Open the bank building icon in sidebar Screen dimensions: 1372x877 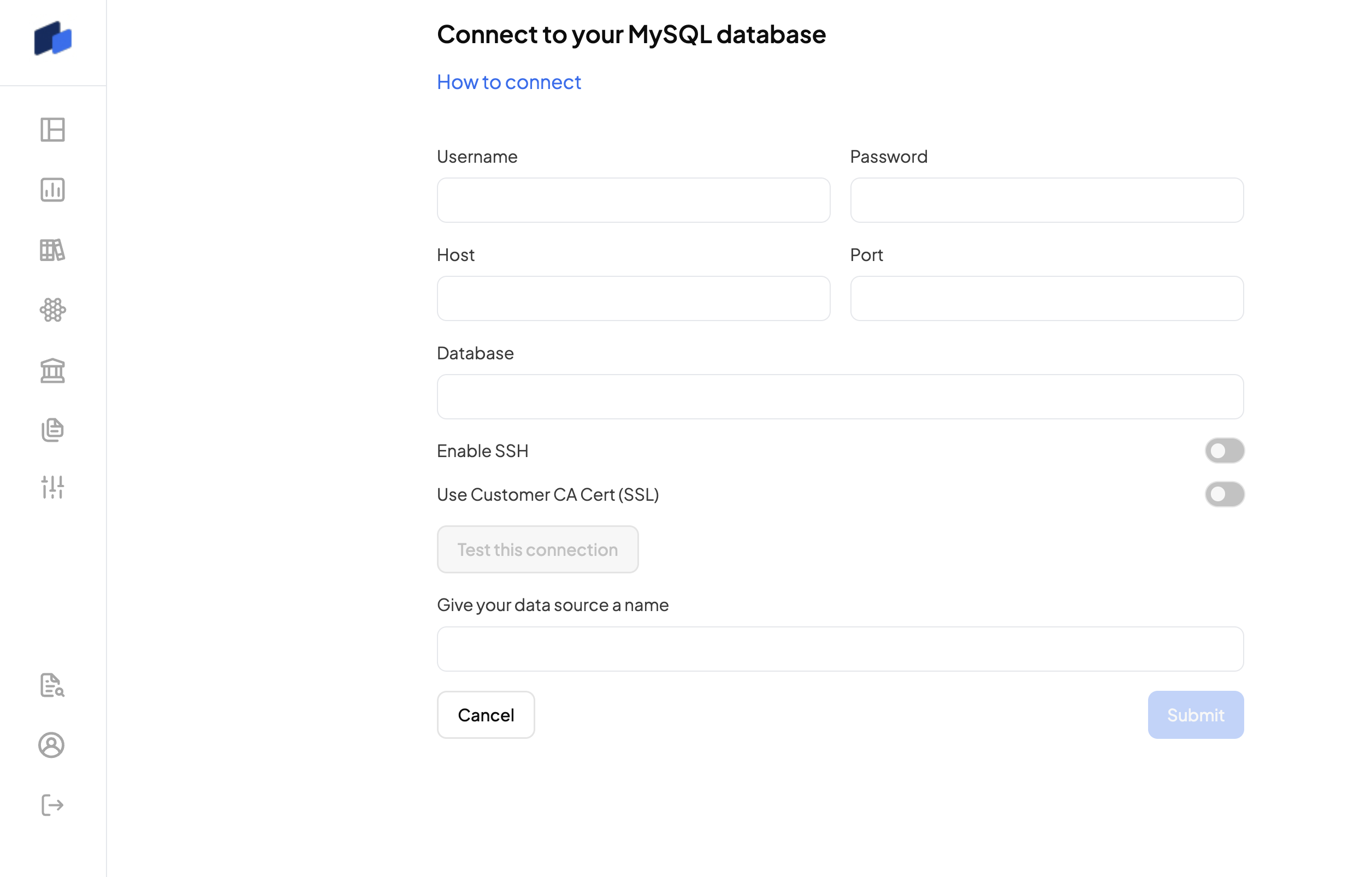pos(52,370)
